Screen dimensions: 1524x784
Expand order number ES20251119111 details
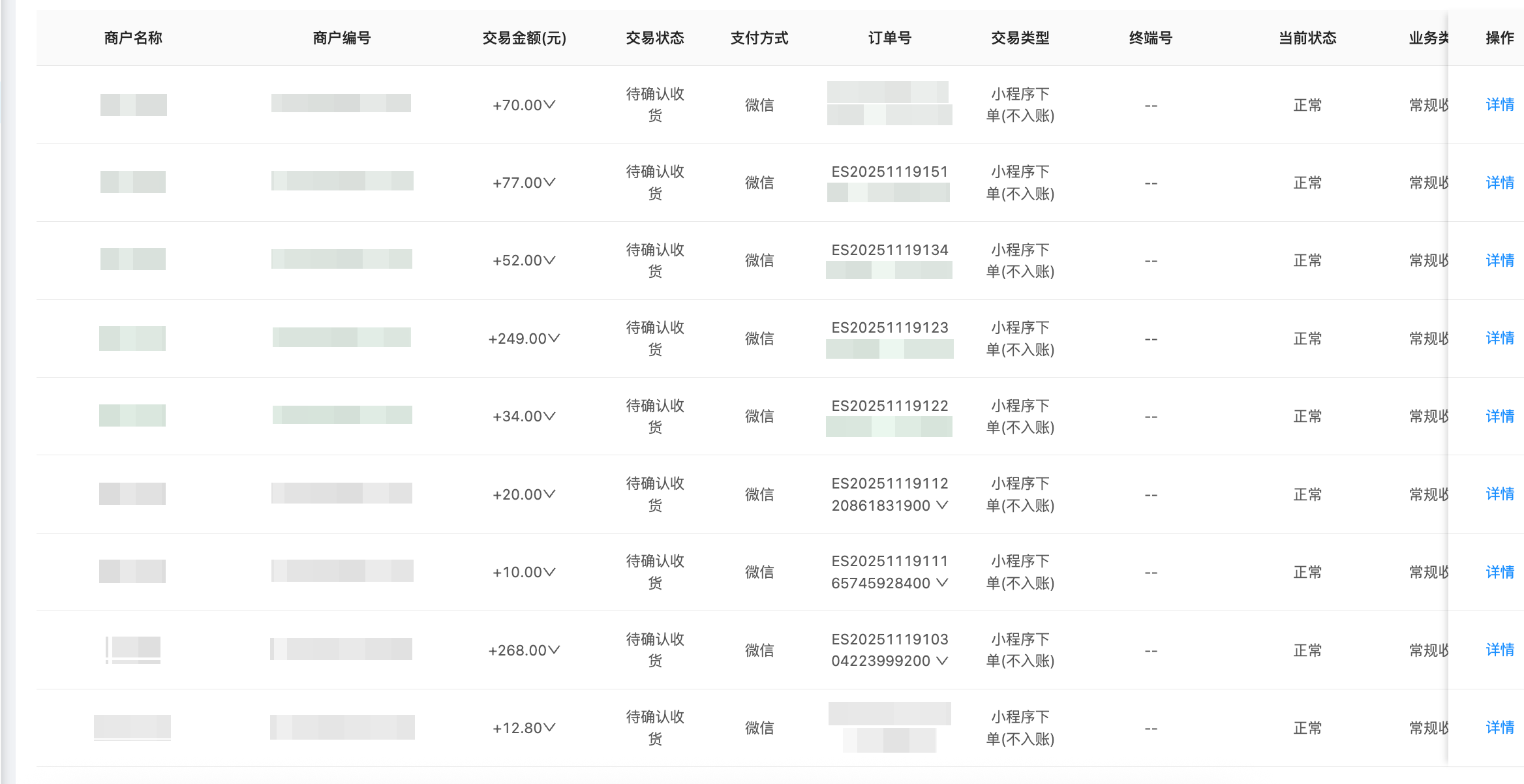coord(942,583)
